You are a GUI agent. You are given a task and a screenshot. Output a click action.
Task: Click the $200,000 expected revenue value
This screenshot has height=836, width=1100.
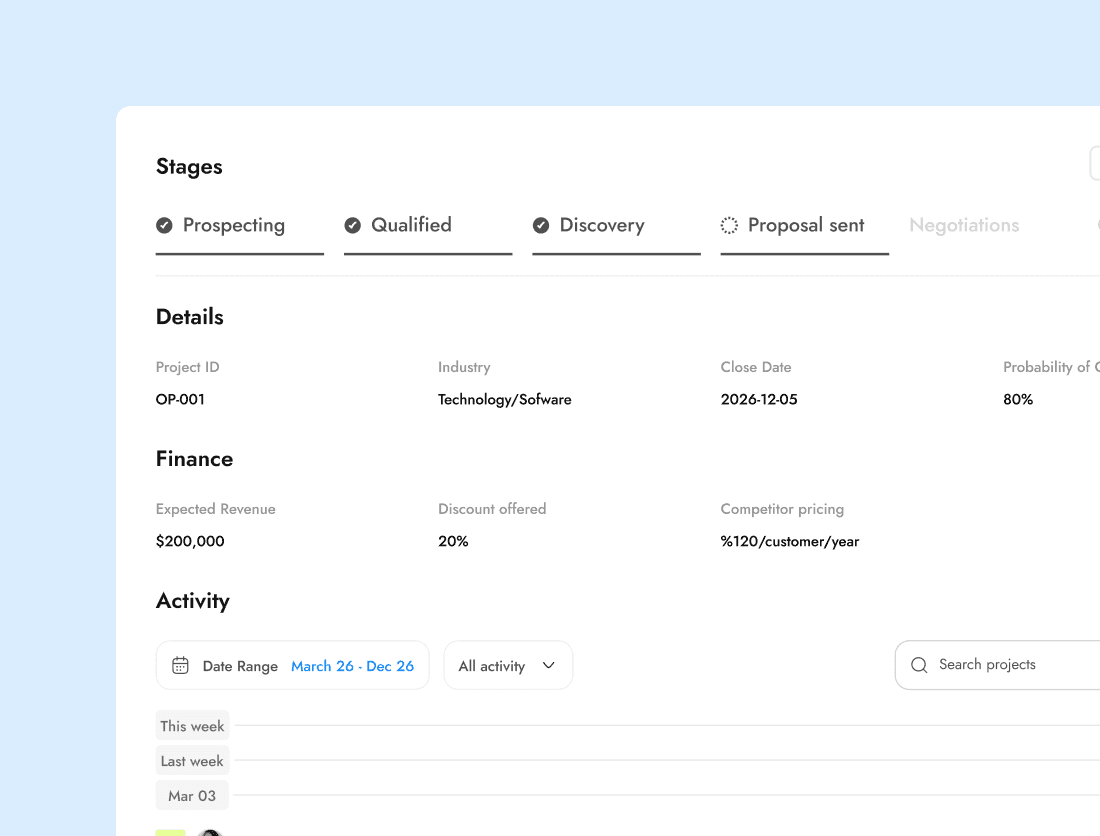point(190,541)
